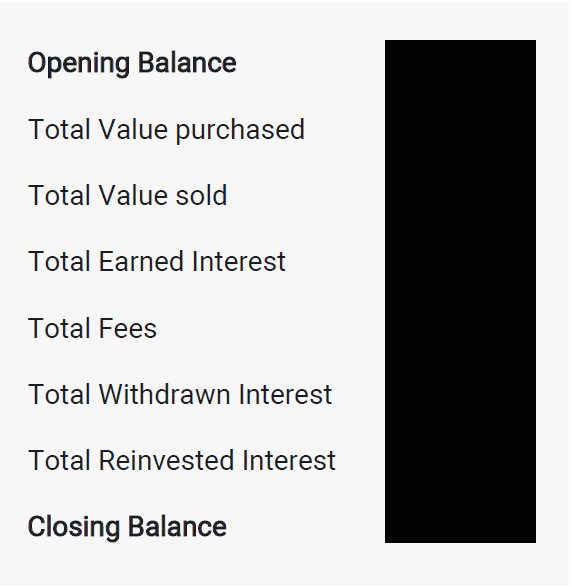Click the redacted value beside Total Reinvested Interest
572x587 pixels.
click(x=460, y=460)
